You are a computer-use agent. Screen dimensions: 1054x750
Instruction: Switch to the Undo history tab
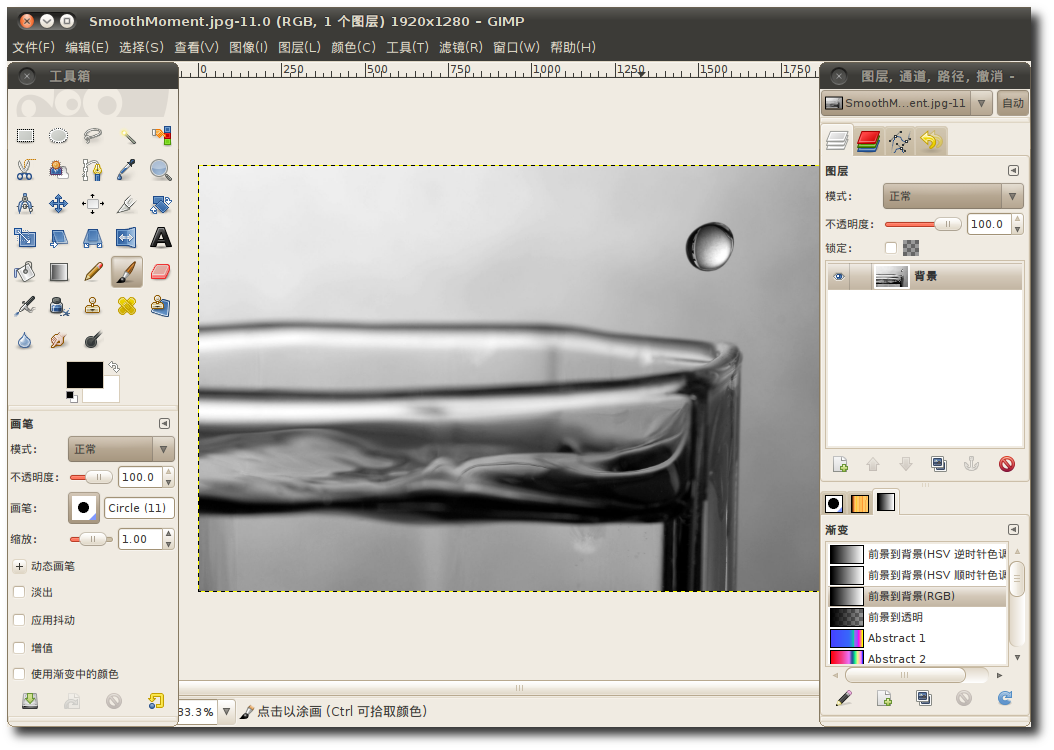932,141
